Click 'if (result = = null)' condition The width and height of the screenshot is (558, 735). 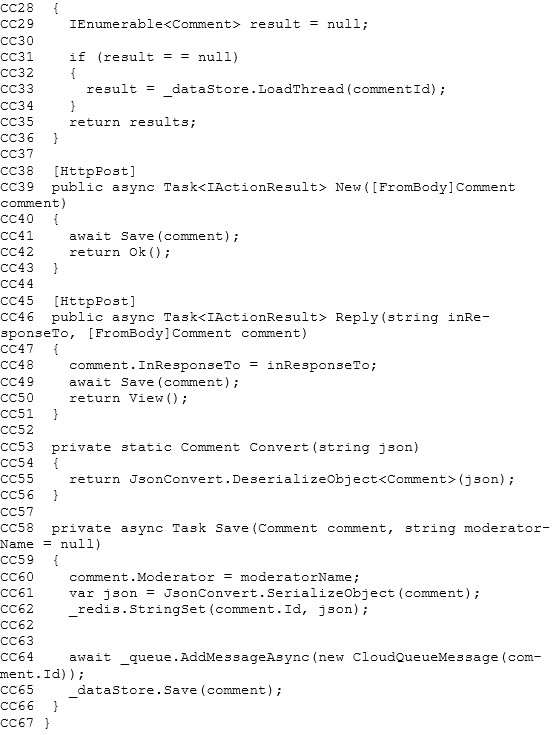(x=154, y=57)
